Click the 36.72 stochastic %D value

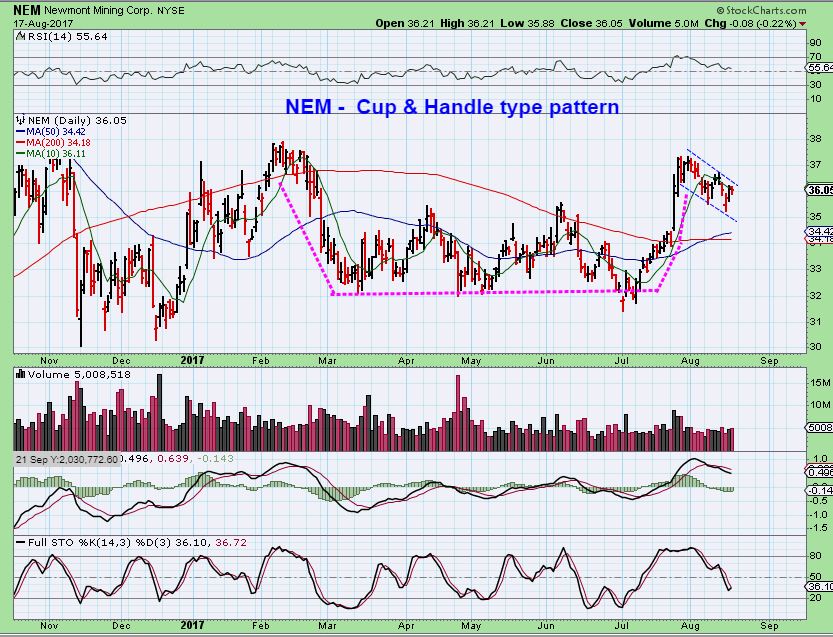(x=231, y=542)
